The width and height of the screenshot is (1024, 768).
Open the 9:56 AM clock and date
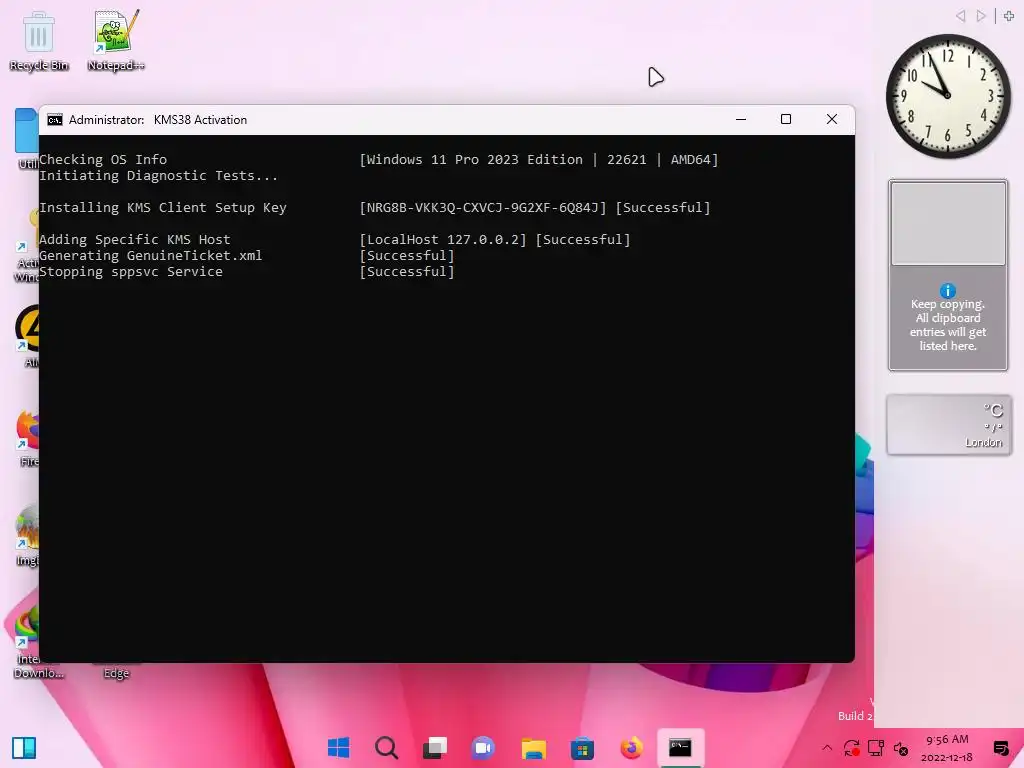click(x=947, y=748)
